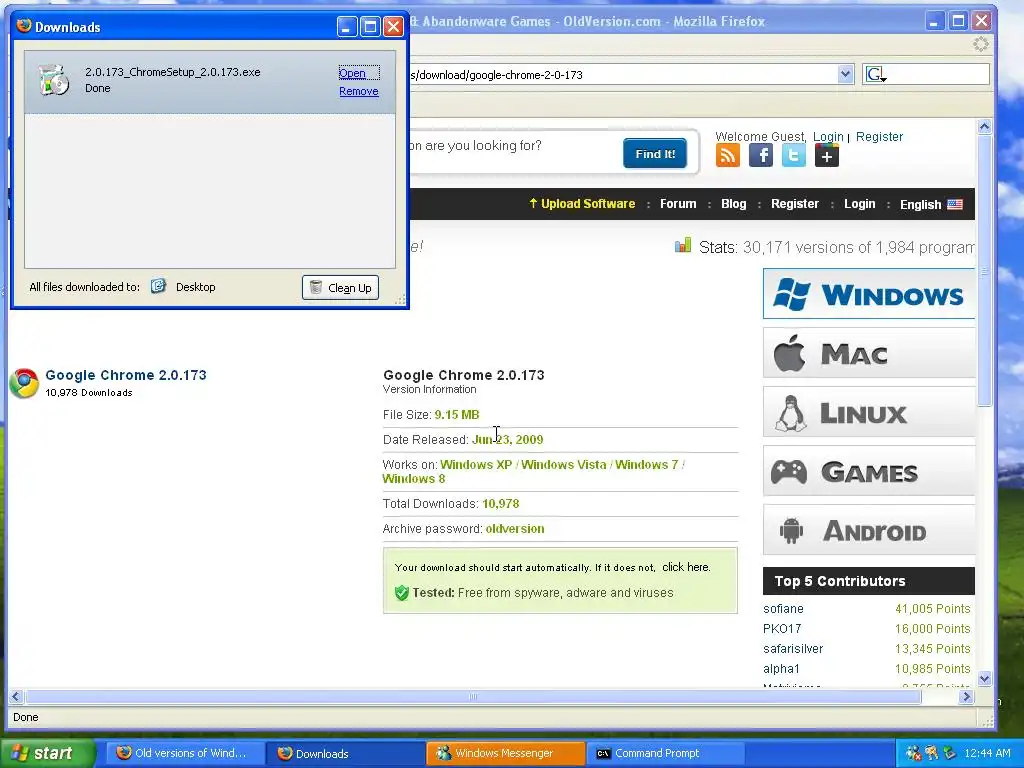
Task: Open Blog in the navigation bar
Action: [x=733, y=204]
